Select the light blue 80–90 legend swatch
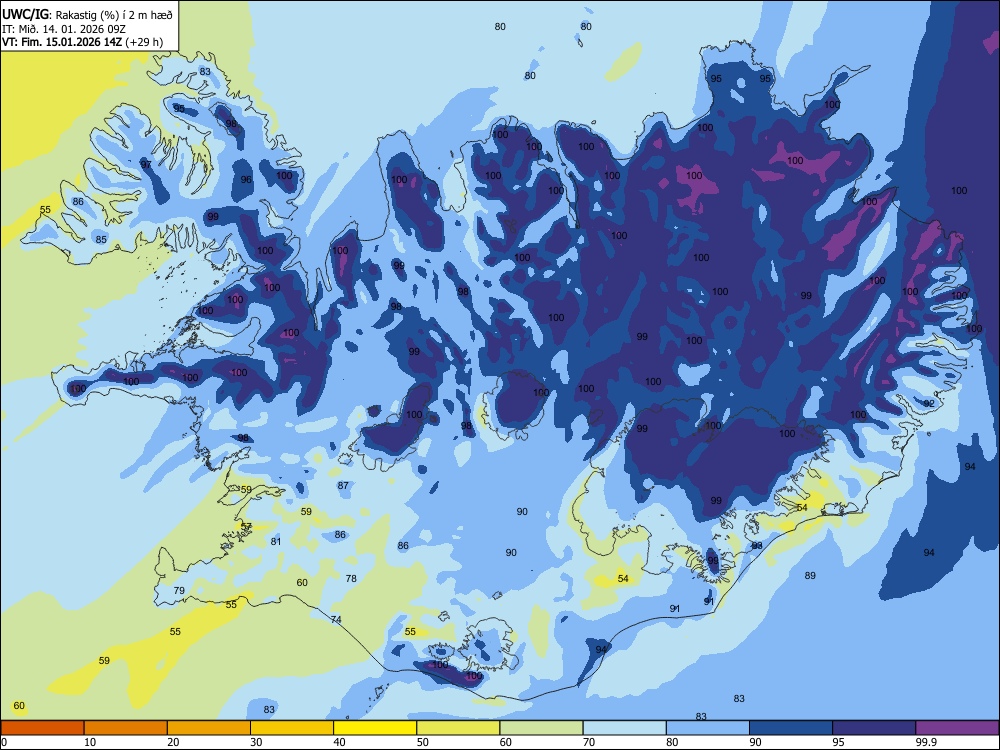 pos(708,728)
